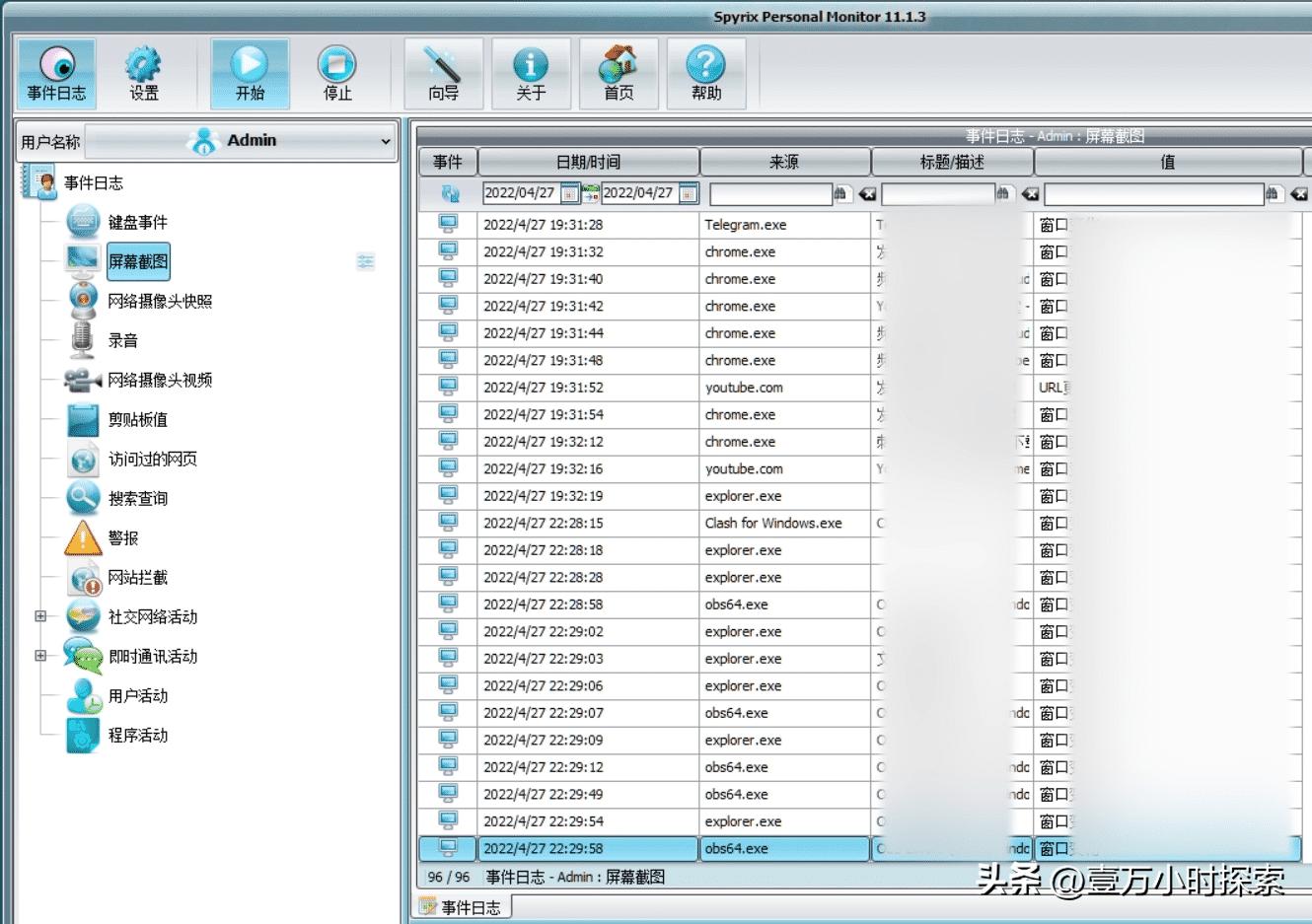Open the 帮助 question mark icon

pyautogui.click(x=706, y=74)
